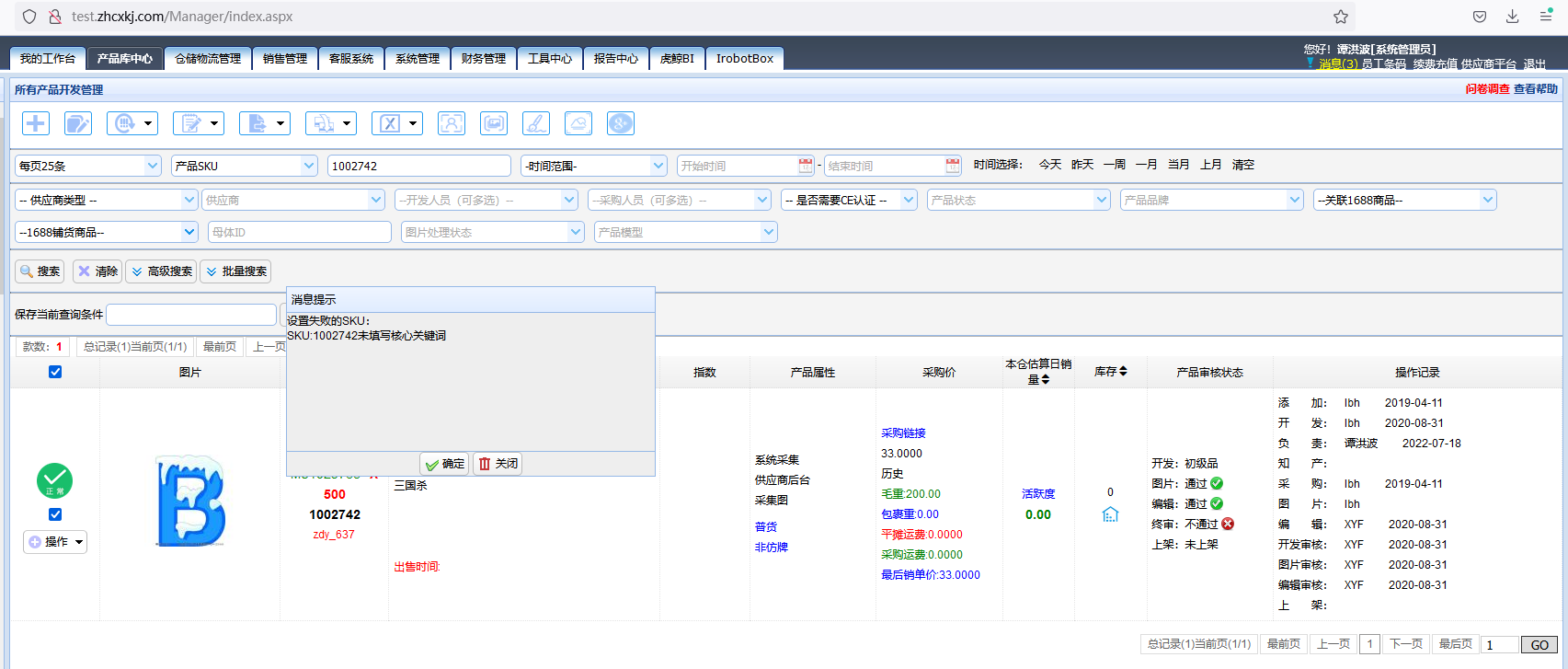Screen dimensions: 1568x669
Task: Bookmark this page with the star icon
Action: coord(1341,17)
